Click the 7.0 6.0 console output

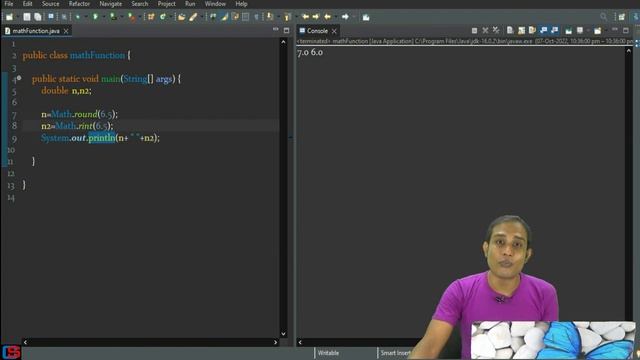pos(310,52)
